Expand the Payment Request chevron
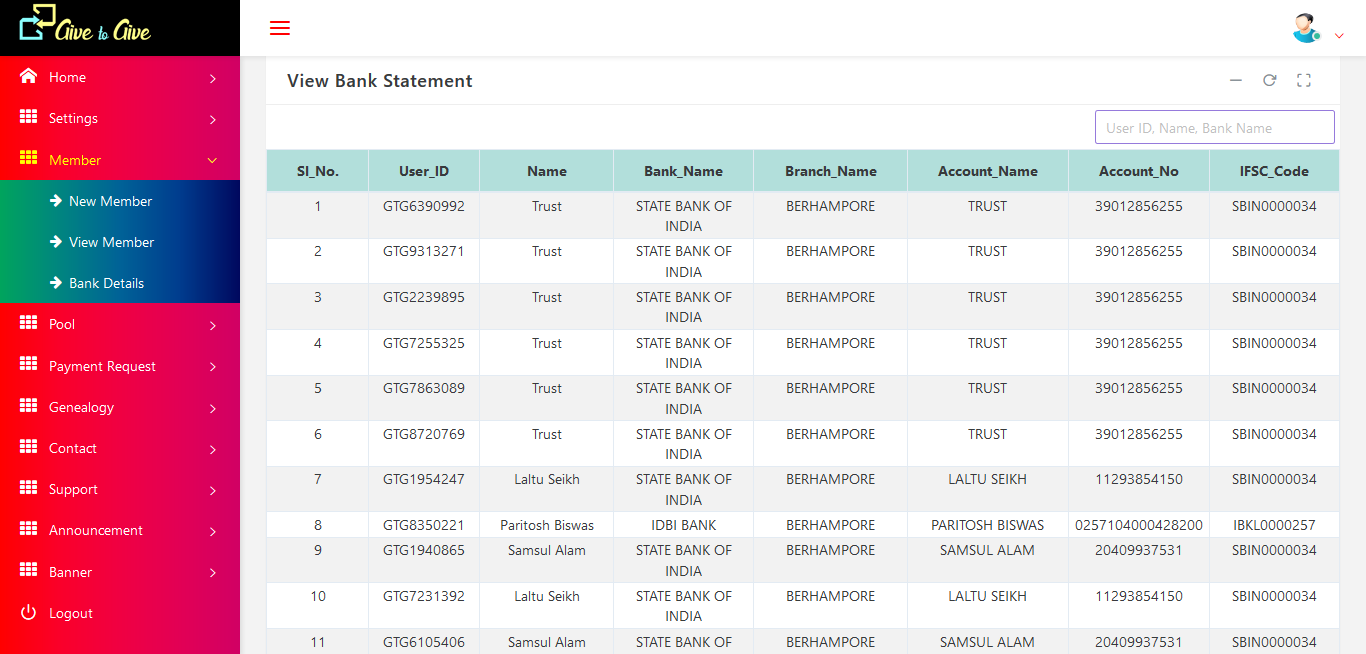 [213, 367]
